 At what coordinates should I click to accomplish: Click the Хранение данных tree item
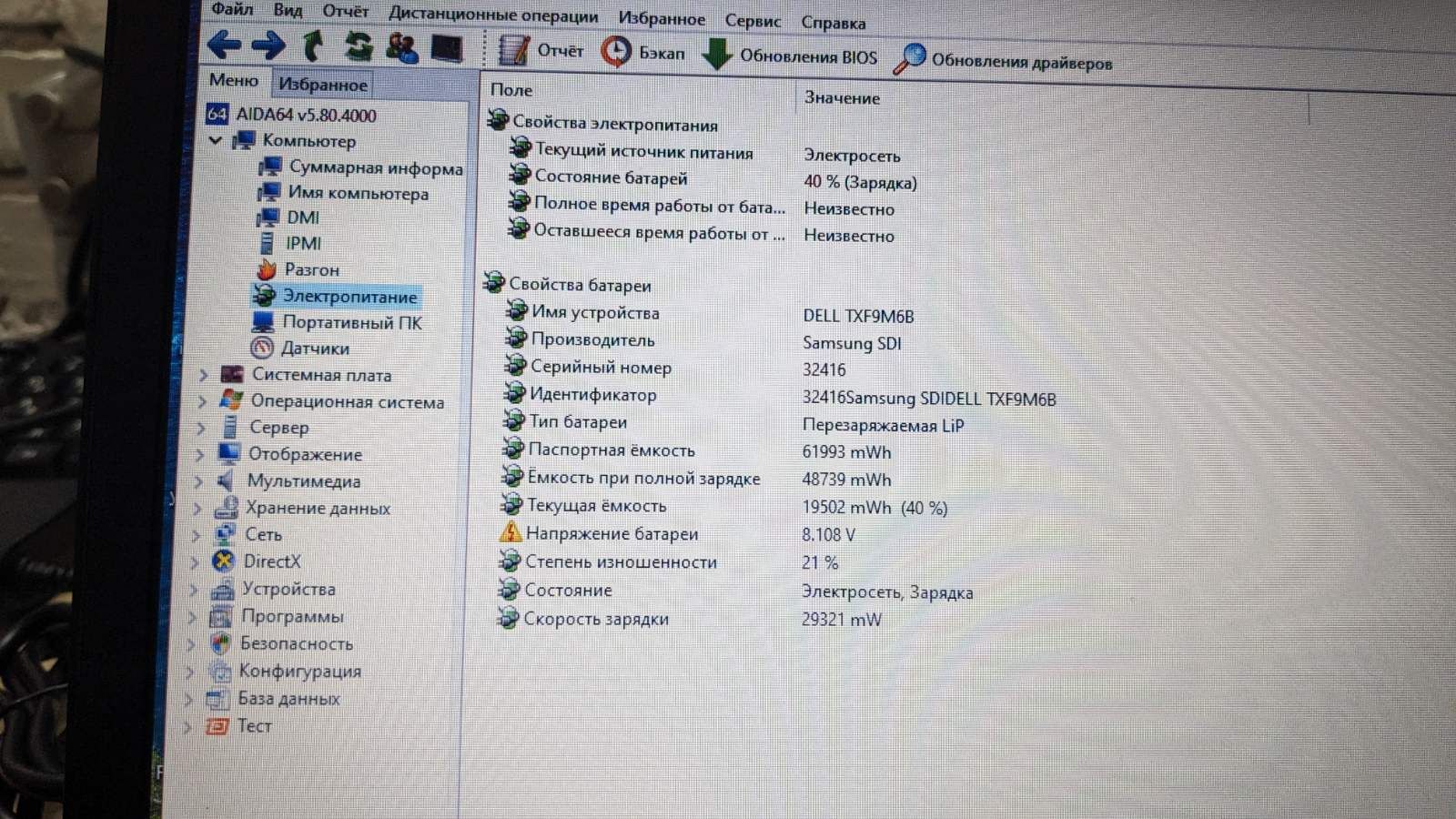tap(302, 508)
